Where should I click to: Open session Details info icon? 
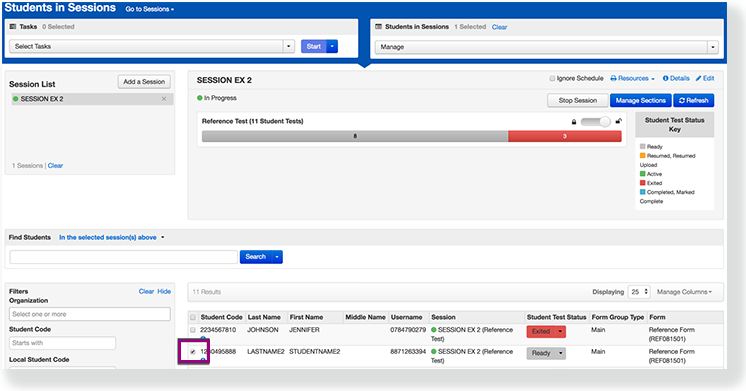click(x=666, y=78)
